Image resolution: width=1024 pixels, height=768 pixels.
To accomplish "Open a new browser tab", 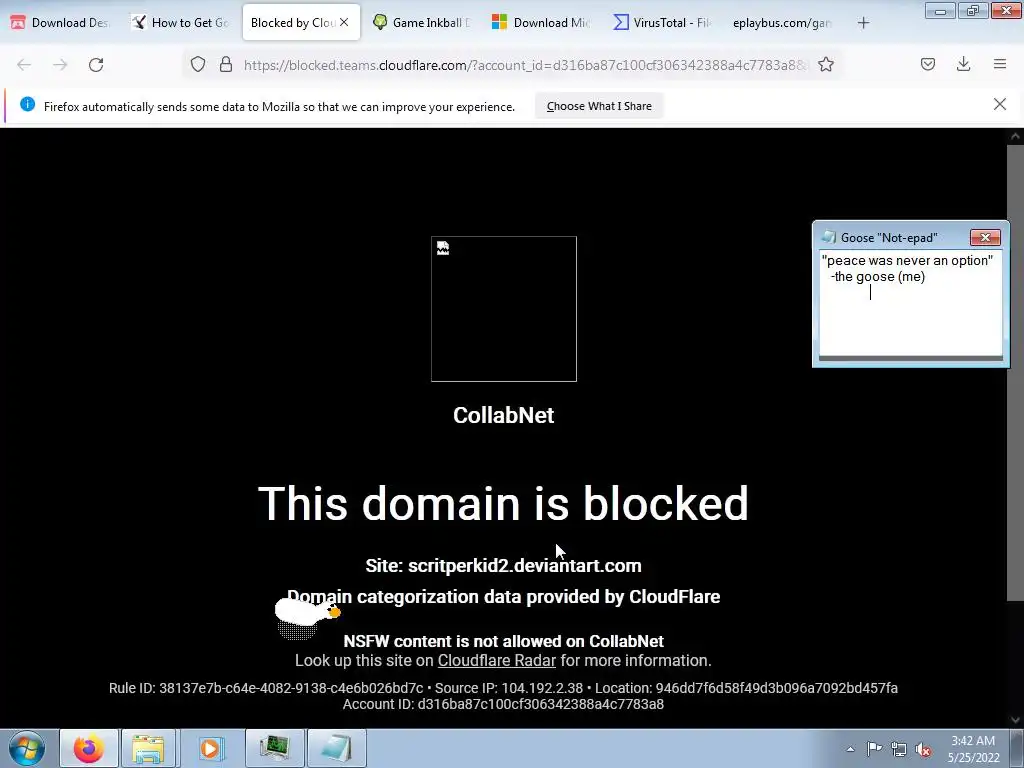I will click(x=863, y=23).
